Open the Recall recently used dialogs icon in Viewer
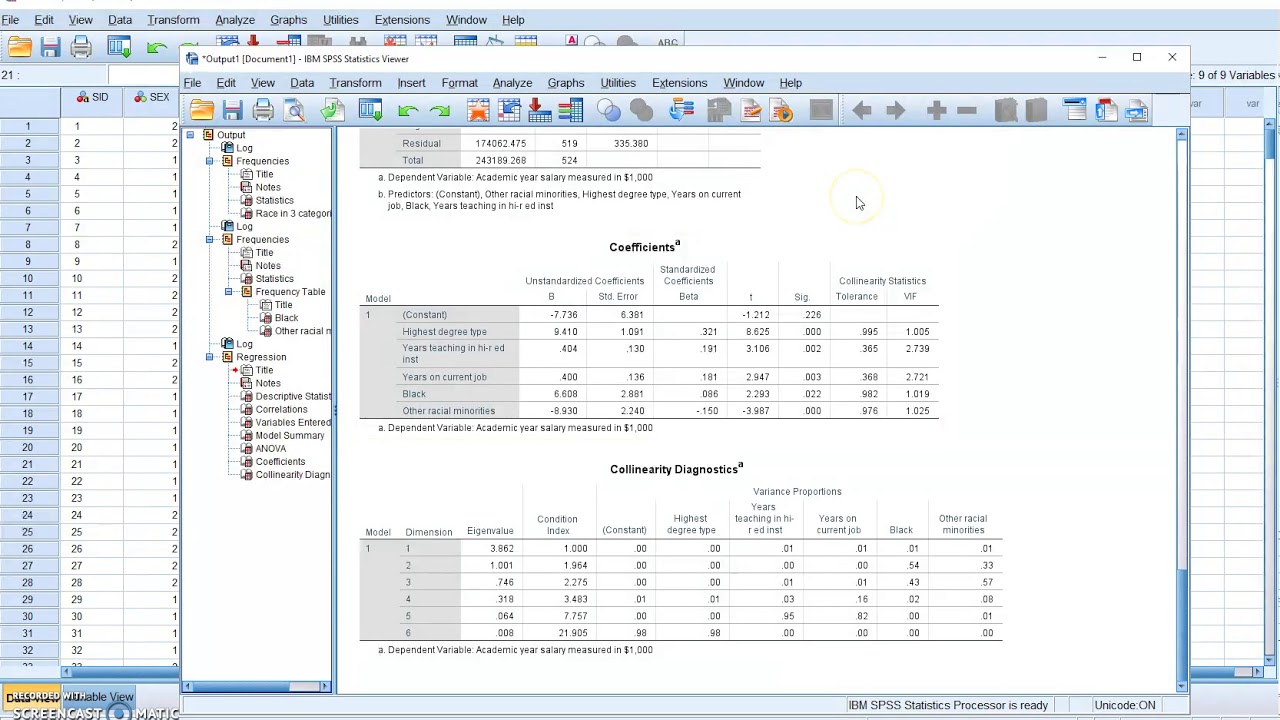 coord(370,111)
